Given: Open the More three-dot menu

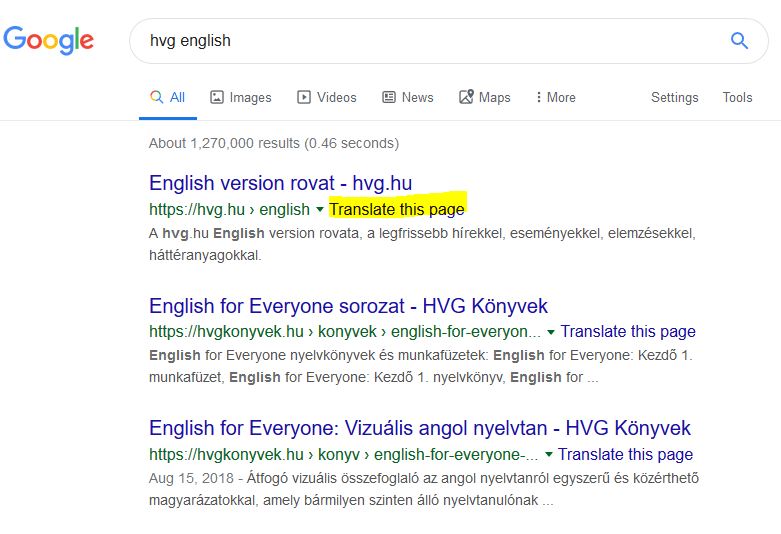Looking at the screenshot, I should click(556, 97).
